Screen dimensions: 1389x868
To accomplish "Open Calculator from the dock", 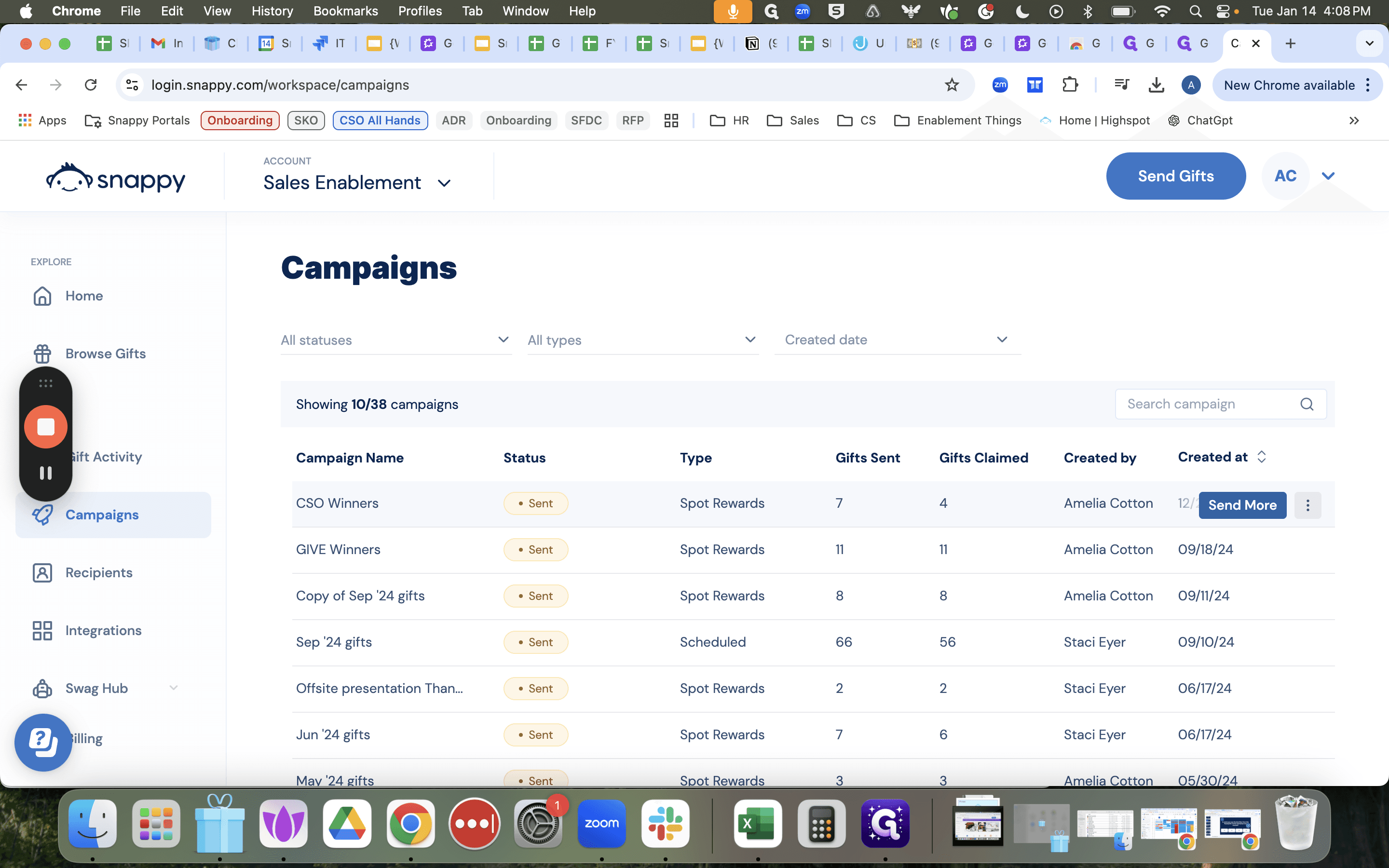I will point(821,823).
